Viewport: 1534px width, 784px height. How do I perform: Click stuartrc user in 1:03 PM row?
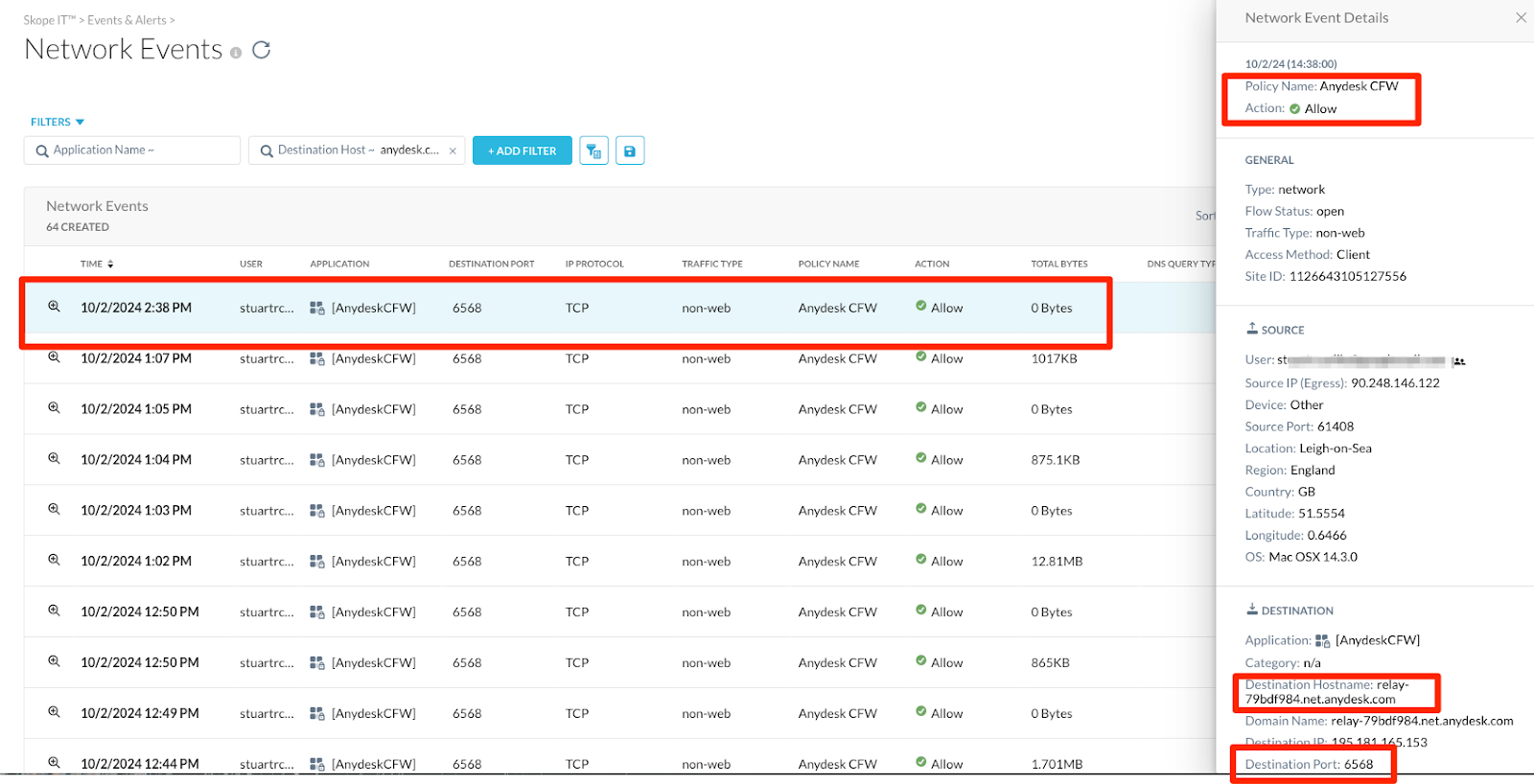point(267,511)
